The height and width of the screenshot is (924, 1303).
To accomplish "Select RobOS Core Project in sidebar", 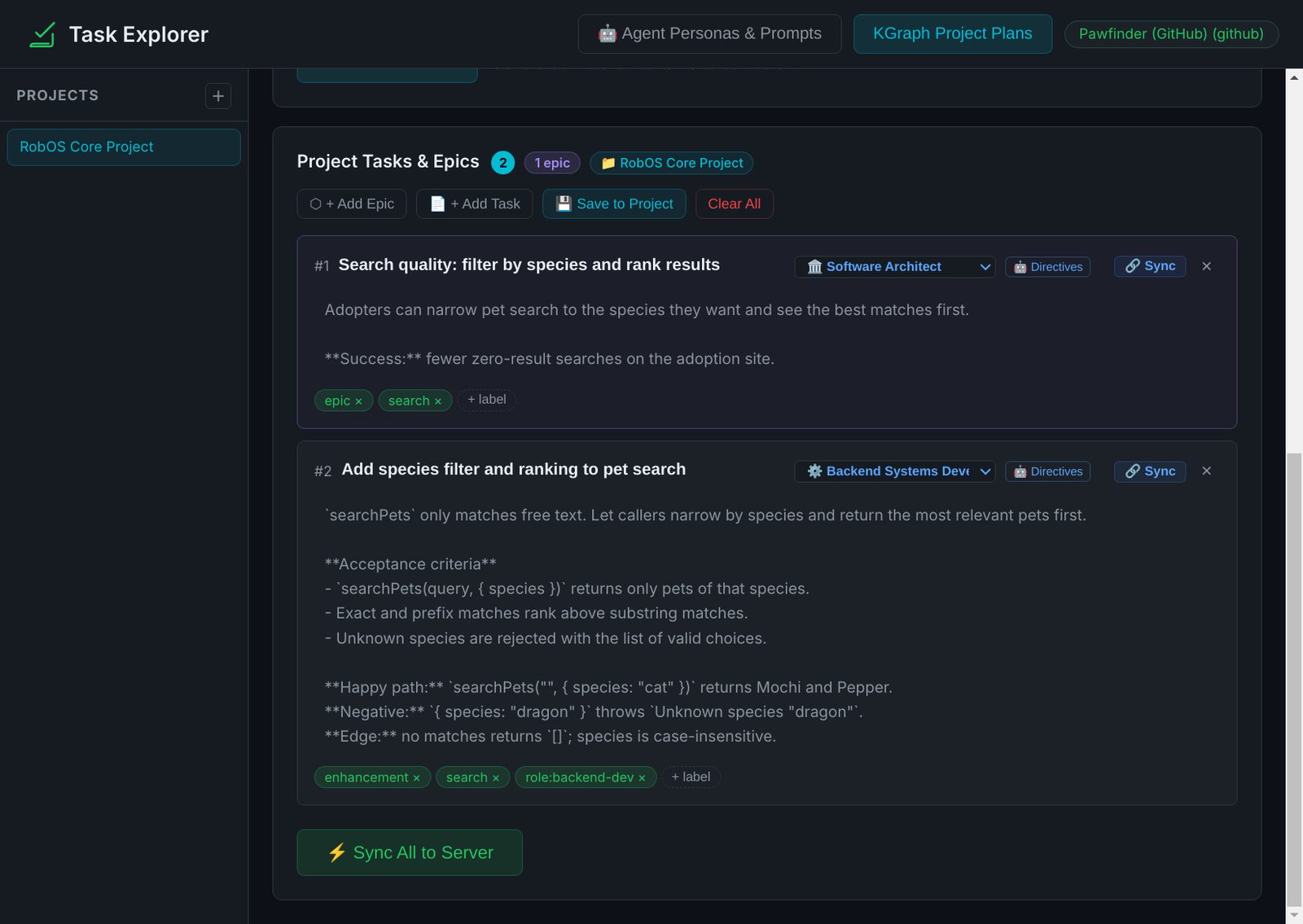I will tap(124, 147).
